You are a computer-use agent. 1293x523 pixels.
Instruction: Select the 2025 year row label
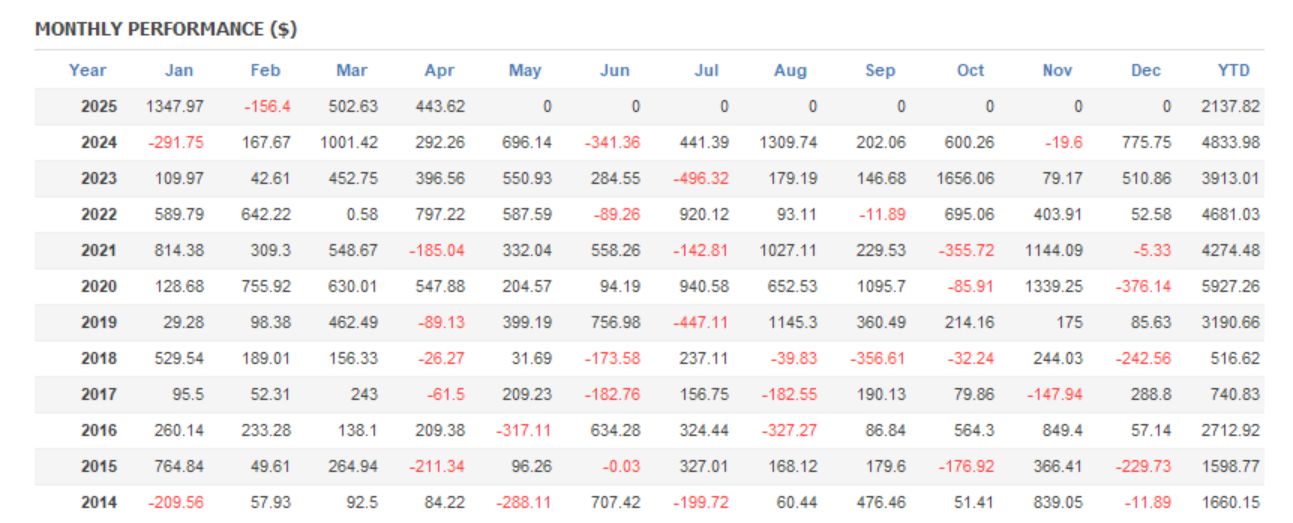coord(99,106)
